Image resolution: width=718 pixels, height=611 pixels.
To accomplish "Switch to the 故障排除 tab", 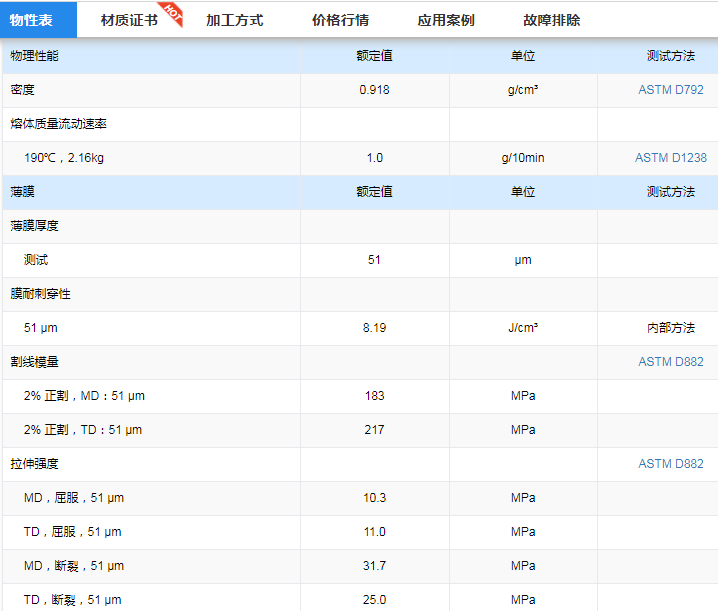I will pos(551,20).
